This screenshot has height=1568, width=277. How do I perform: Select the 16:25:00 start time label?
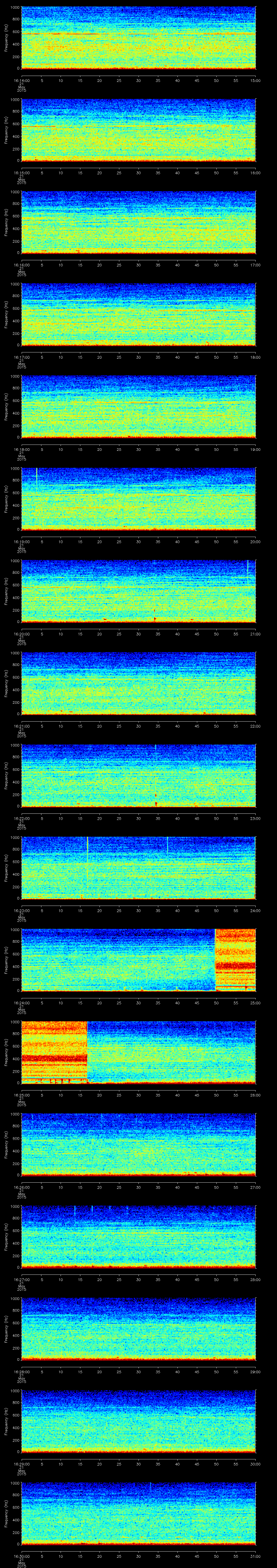click(21, 1095)
